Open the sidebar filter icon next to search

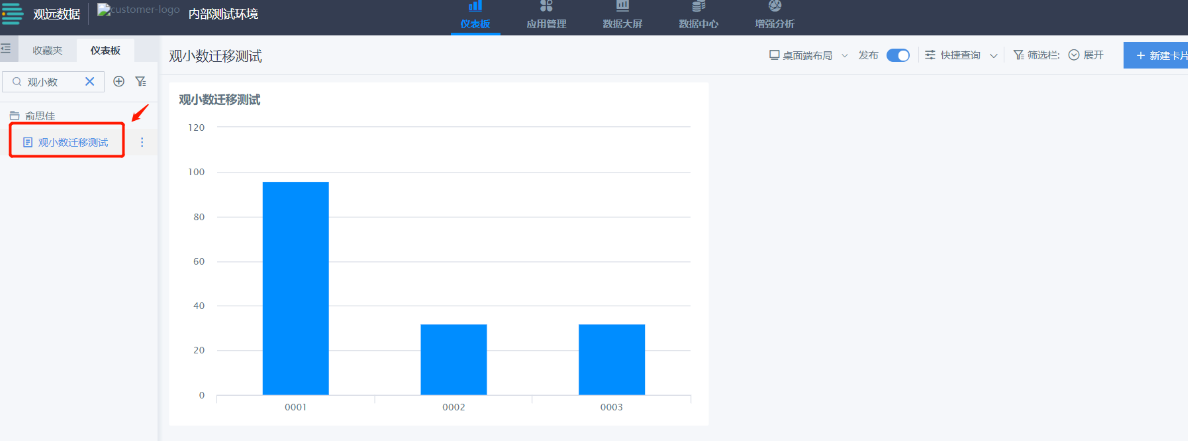point(141,82)
